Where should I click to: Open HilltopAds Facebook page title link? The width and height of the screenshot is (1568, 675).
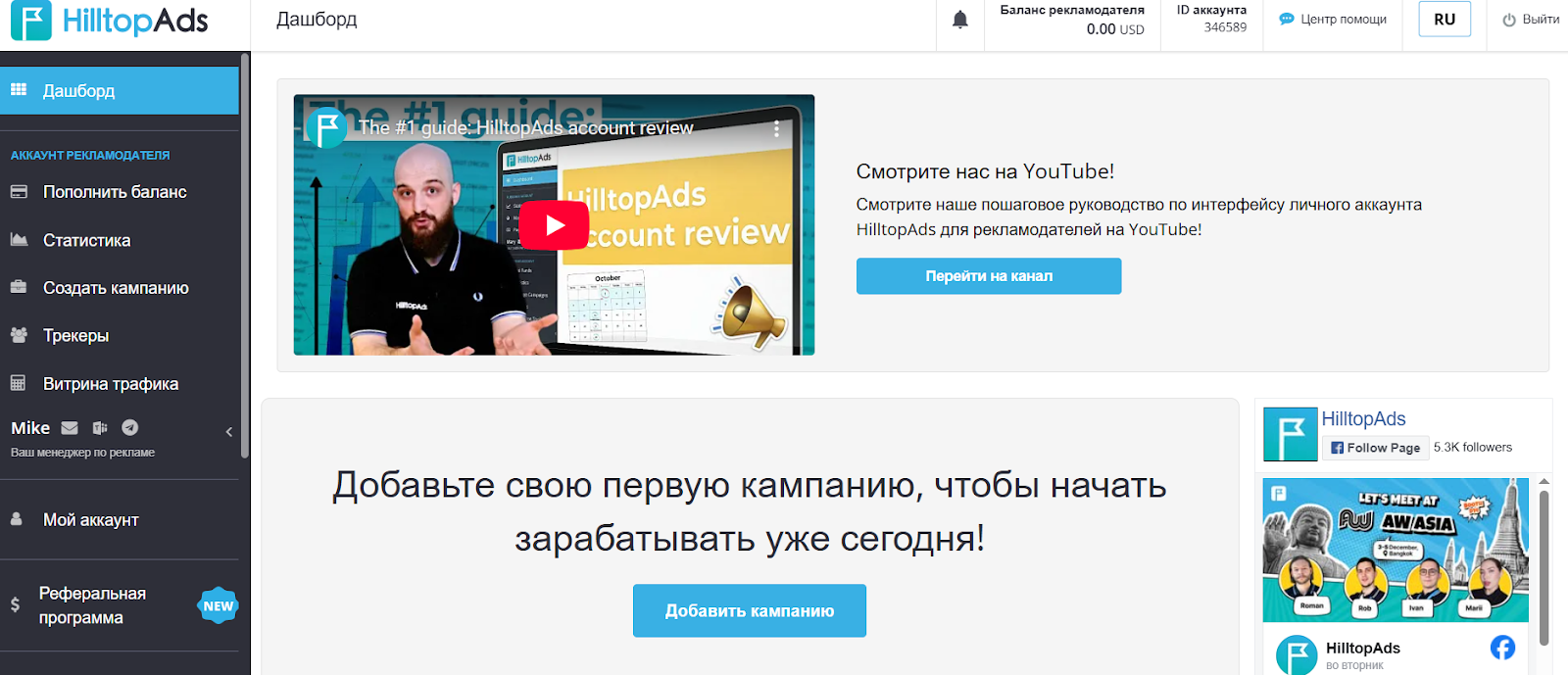1363,418
